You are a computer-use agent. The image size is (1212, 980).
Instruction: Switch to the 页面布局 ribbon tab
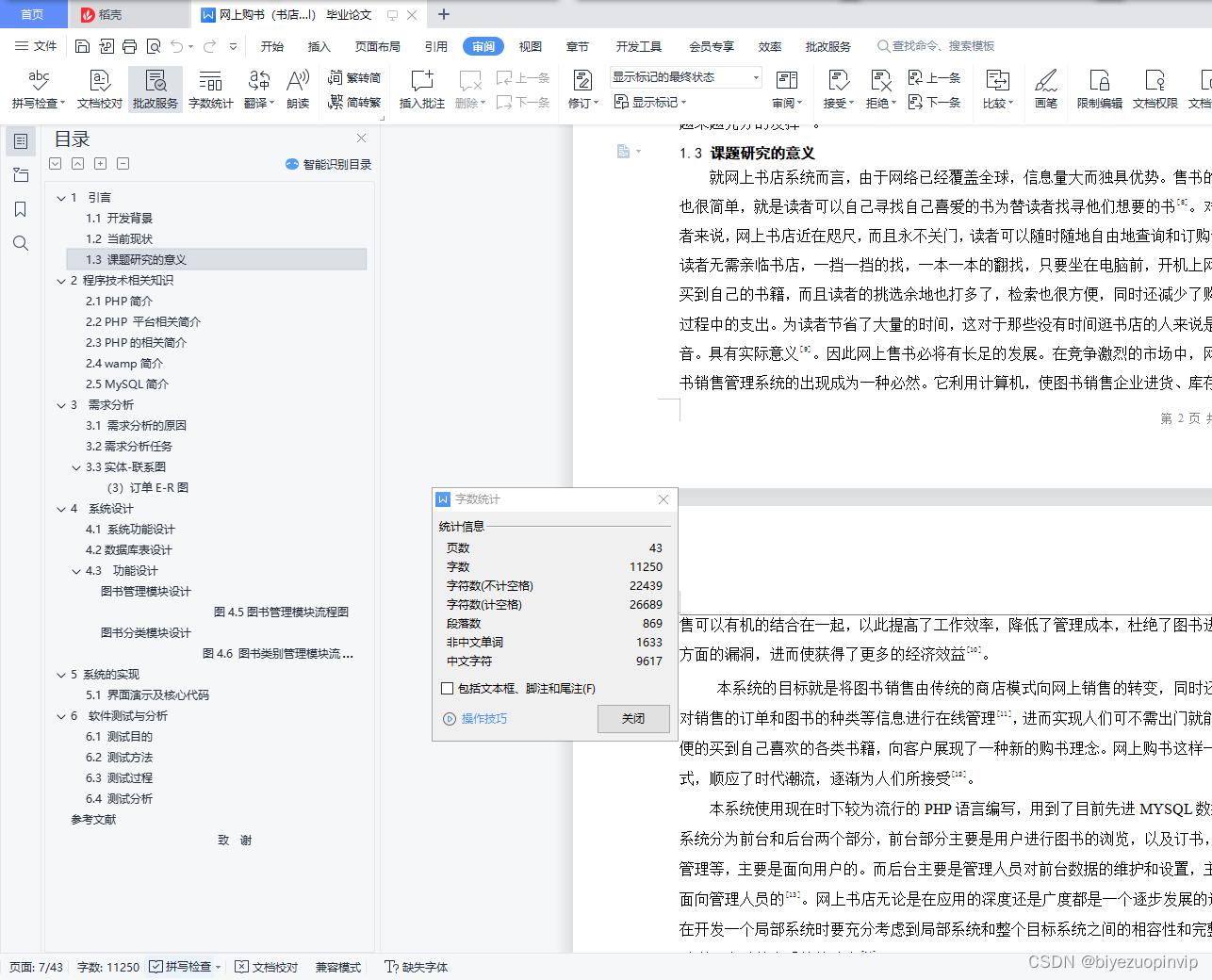coord(378,46)
